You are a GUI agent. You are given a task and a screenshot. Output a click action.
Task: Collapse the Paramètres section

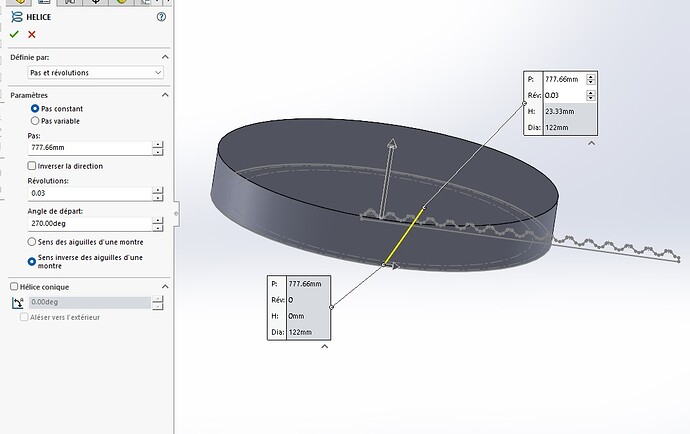point(165,95)
